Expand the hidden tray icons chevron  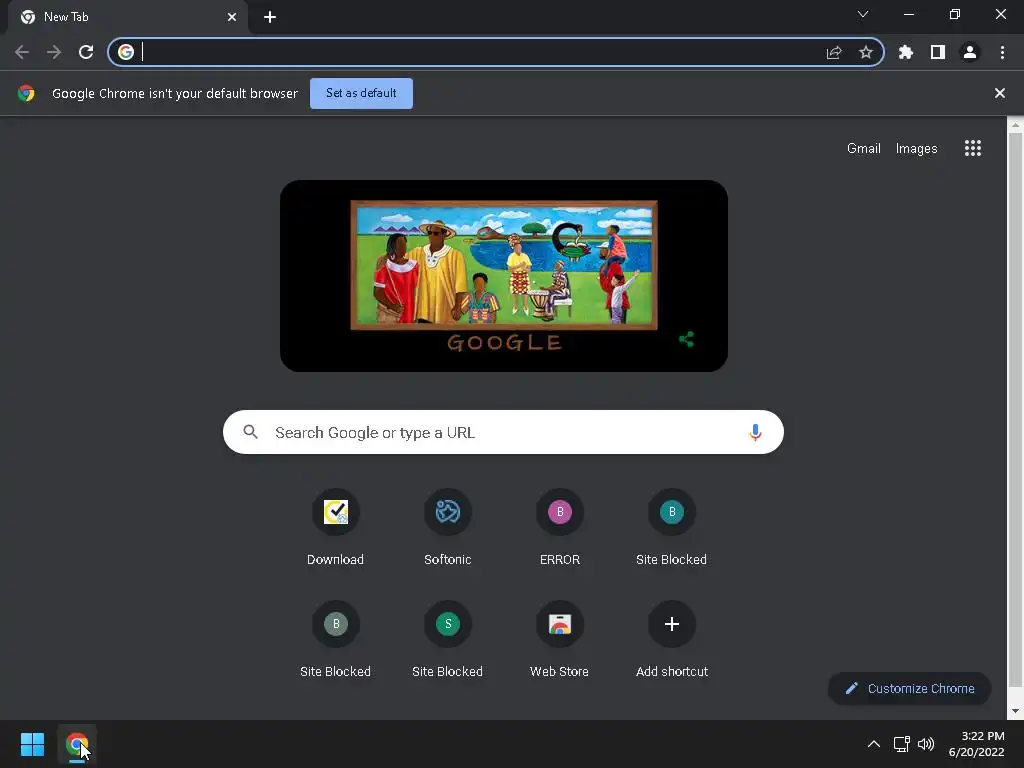(x=873, y=744)
